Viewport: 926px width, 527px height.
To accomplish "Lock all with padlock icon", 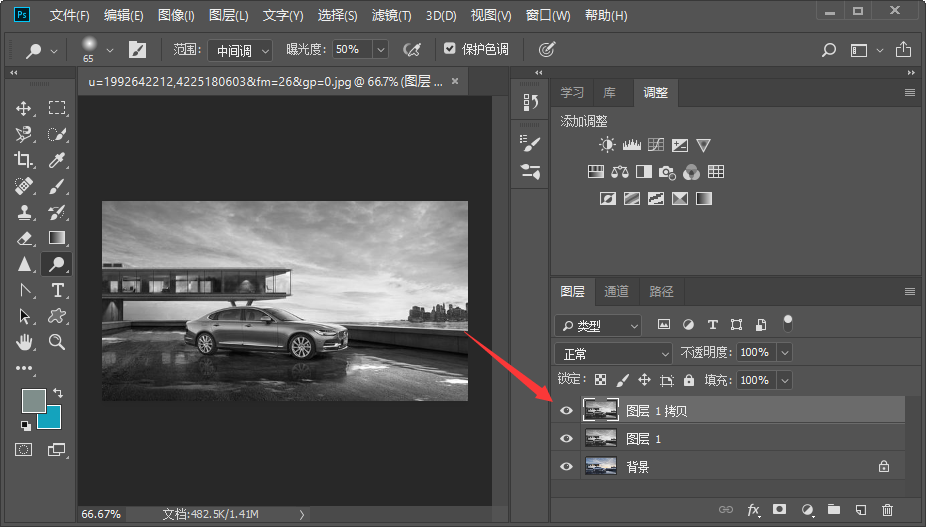I will click(x=689, y=380).
